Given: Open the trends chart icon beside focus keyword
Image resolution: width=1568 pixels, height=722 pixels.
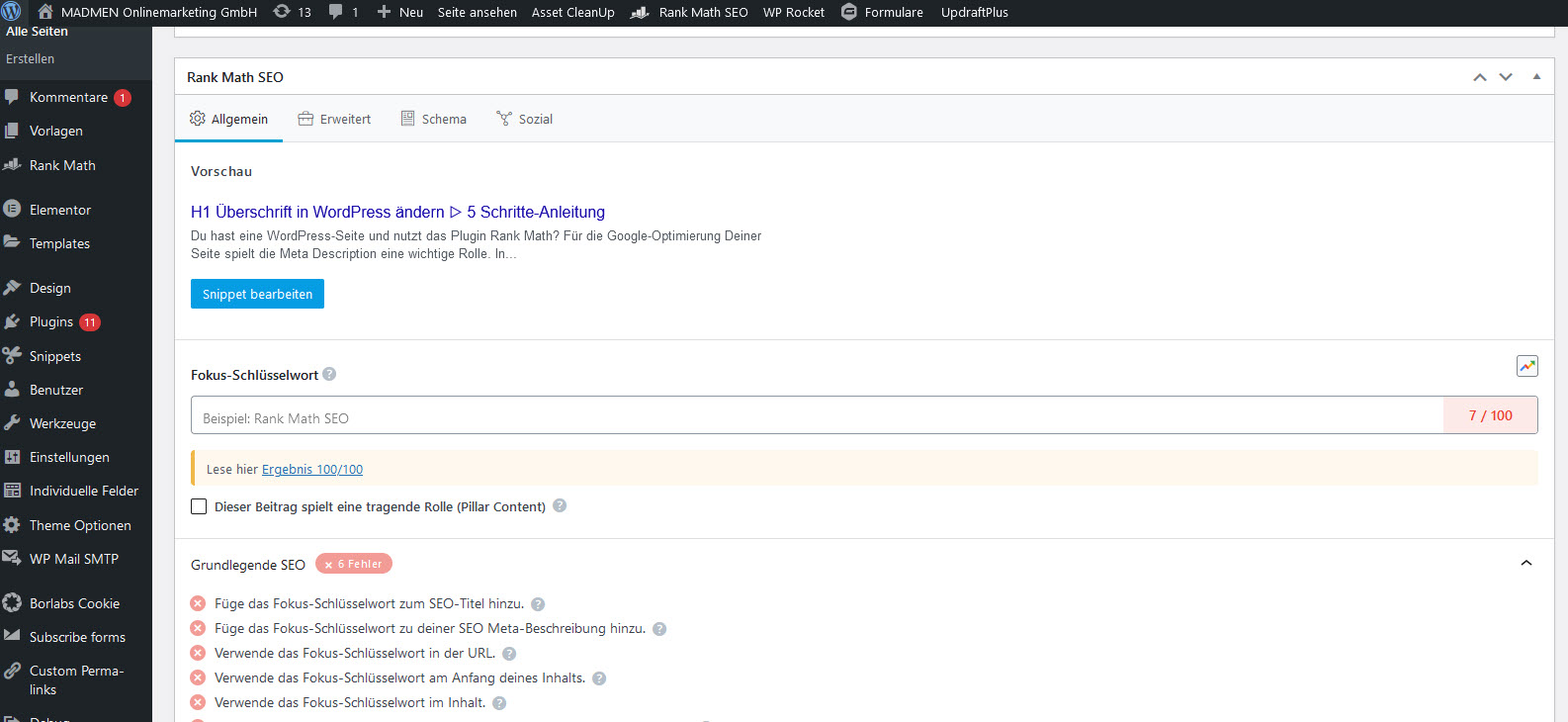Looking at the screenshot, I should point(1527,366).
